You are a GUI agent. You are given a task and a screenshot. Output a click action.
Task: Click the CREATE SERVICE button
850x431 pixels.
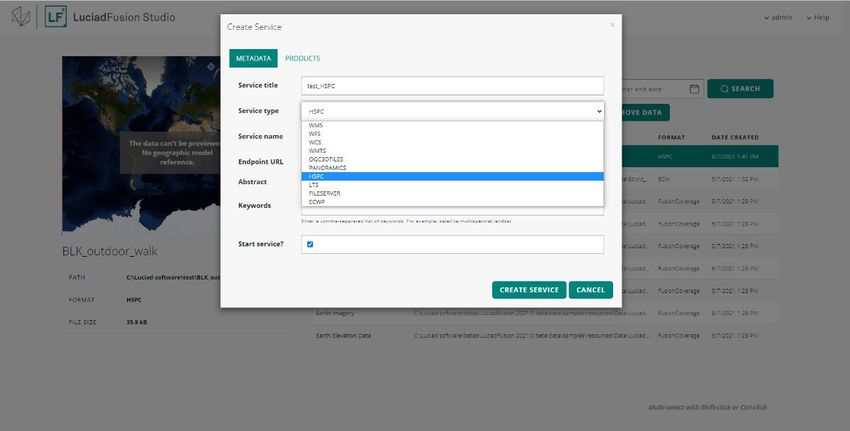[x=529, y=290]
